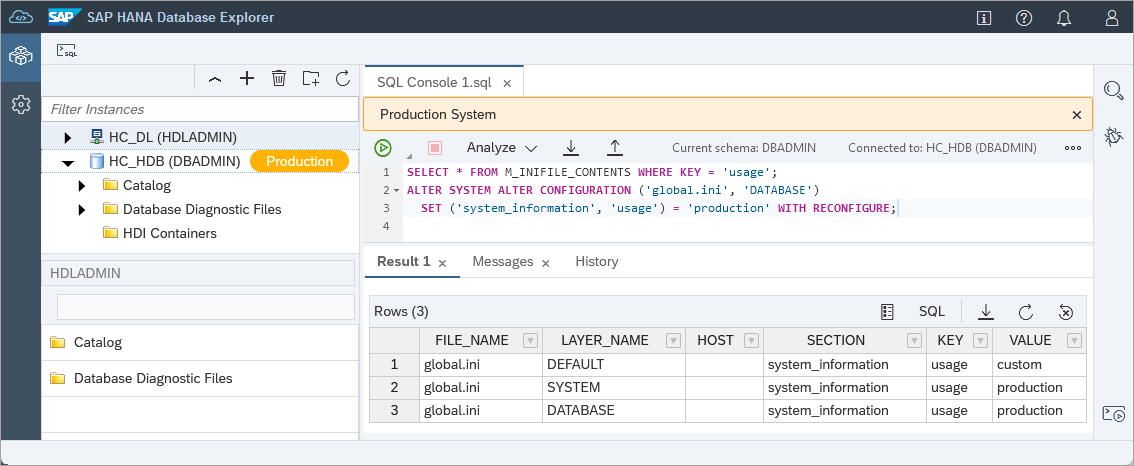Click the SQL button above results
The height and width of the screenshot is (466, 1134).
pyautogui.click(x=932, y=312)
